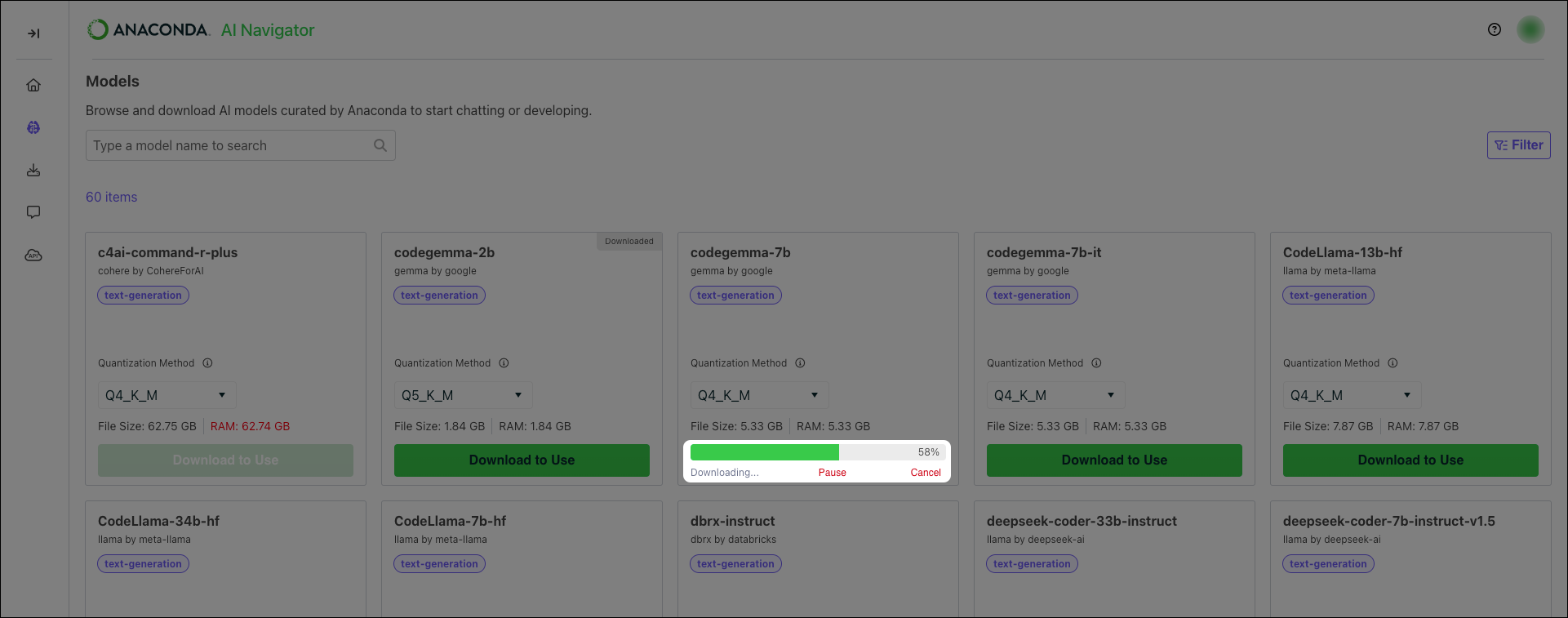Select the c4ai-command-r-plus title
The image size is (1568, 618).
click(168, 253)
